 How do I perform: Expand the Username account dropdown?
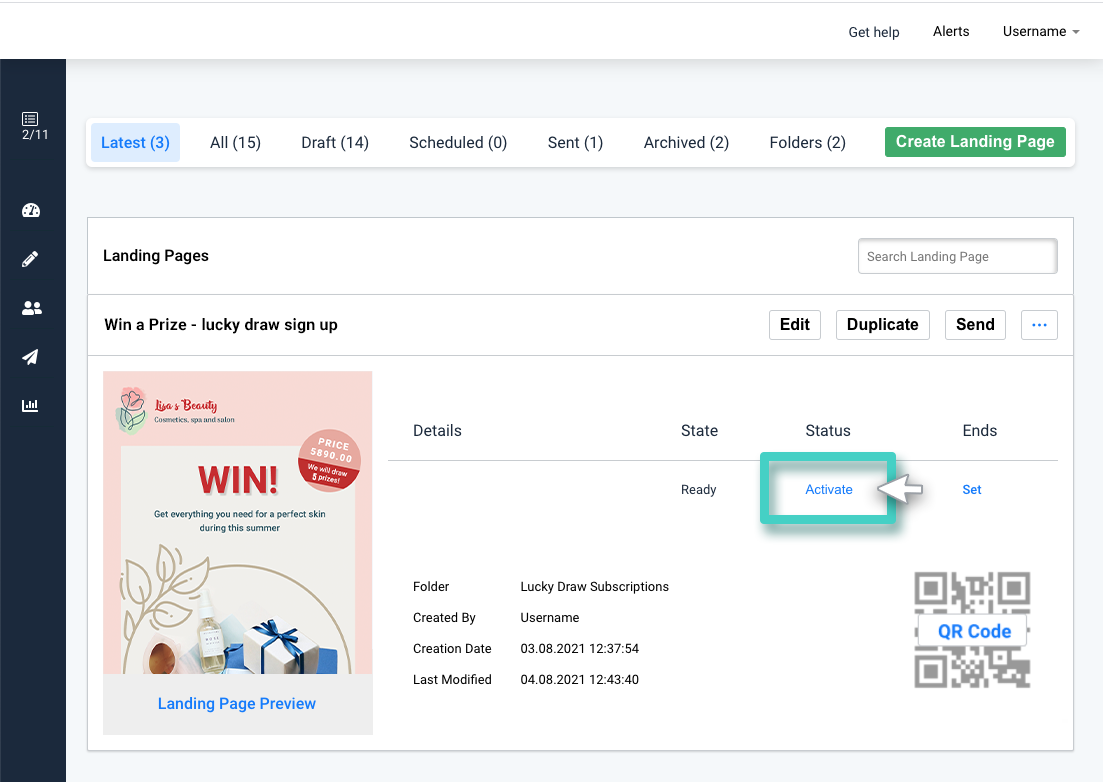coord(1040,32)
